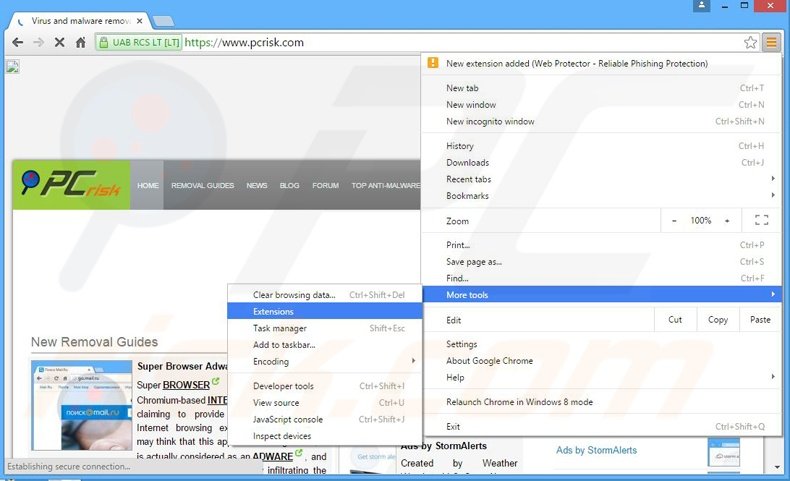Choose Save page as... in the menu
This screenshot has width=790, height=481.
pyautogui.click(x=601, y=262)
